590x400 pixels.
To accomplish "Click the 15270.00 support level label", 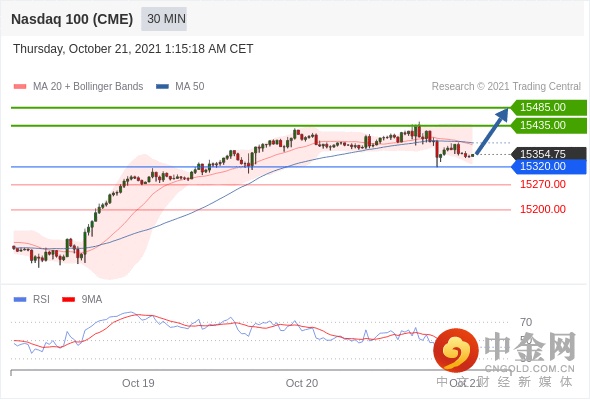I will click(543, 184).
